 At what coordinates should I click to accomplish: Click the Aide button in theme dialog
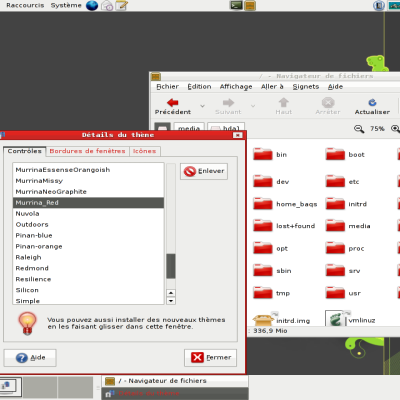[x=30, y=358]
